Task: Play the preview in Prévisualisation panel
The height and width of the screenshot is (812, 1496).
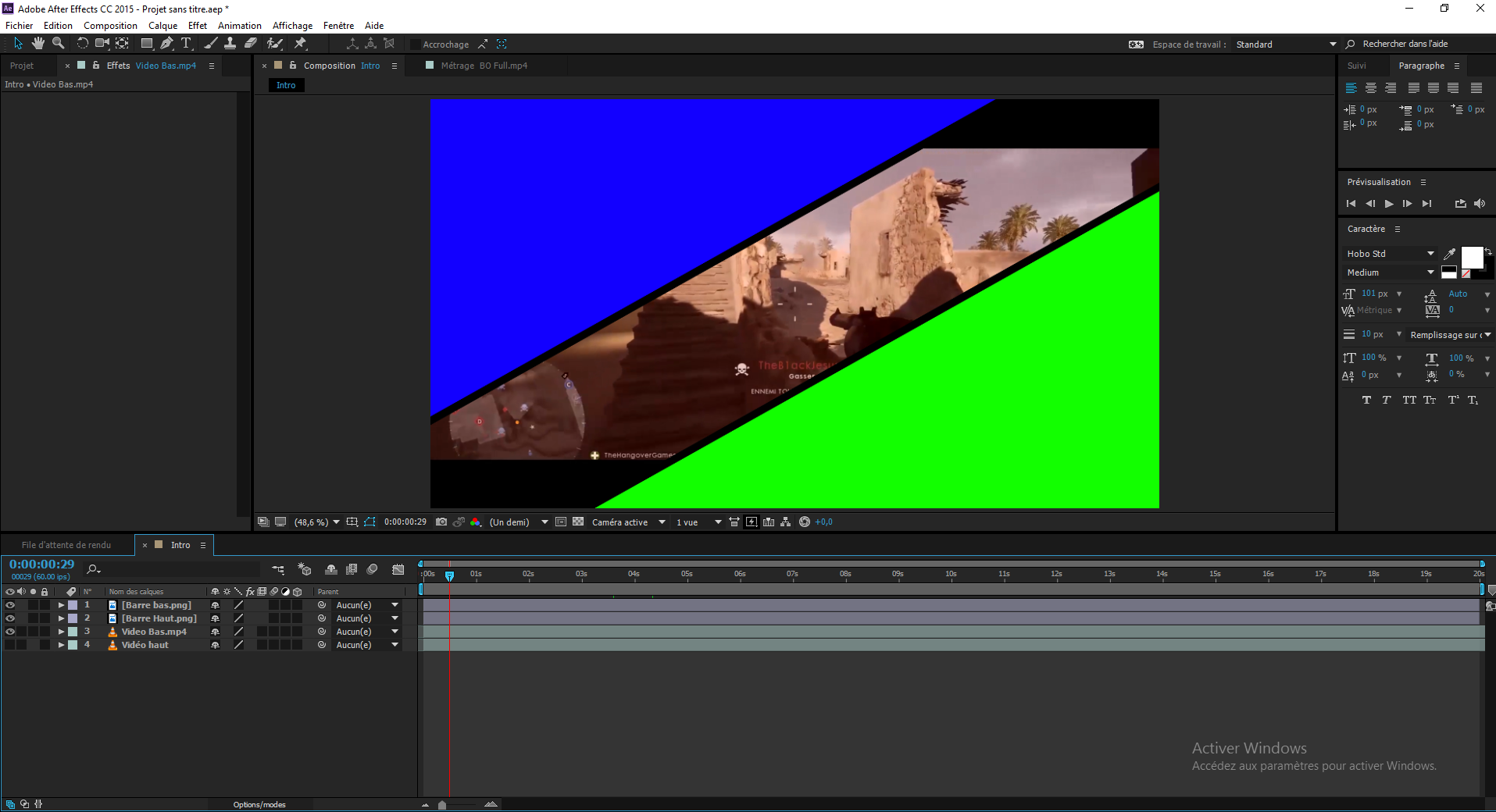Action: (x=1389, y=204)
